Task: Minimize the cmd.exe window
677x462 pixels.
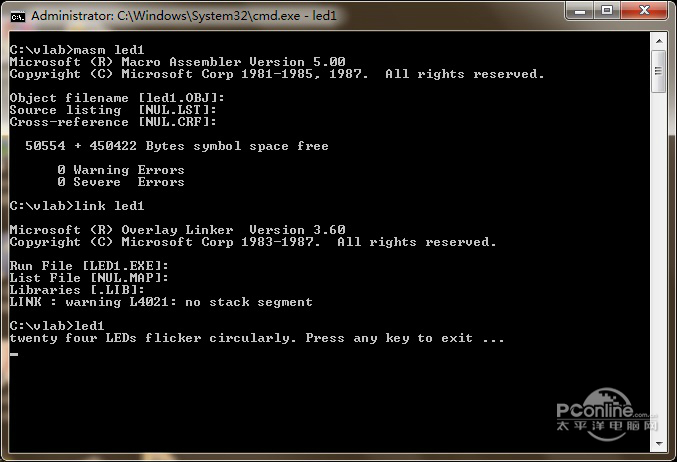Action: (579, 11)
